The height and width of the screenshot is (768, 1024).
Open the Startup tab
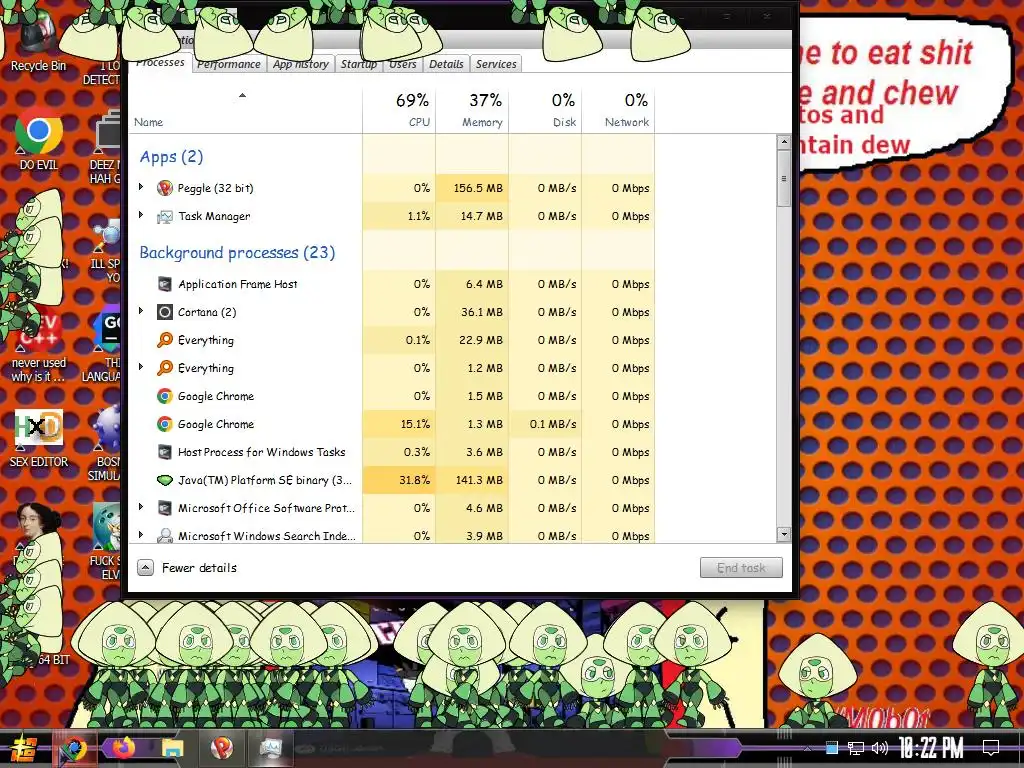click(x=359, y=64)
